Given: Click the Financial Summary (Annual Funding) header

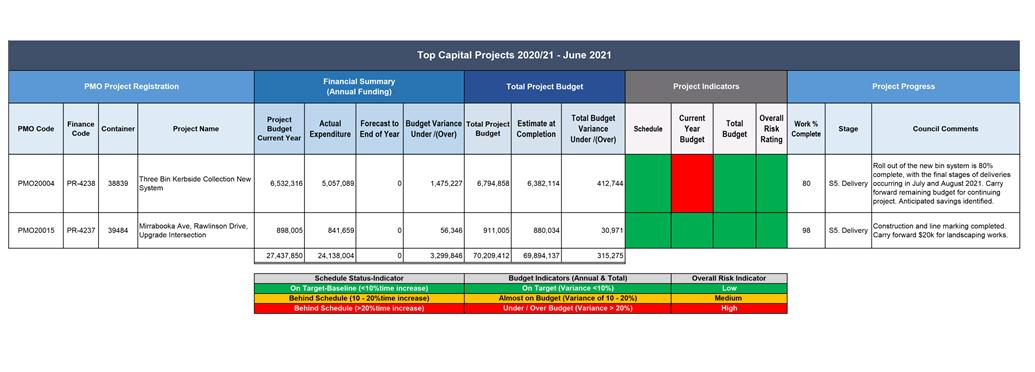Looking at the screenshot, I should [359, 86].
